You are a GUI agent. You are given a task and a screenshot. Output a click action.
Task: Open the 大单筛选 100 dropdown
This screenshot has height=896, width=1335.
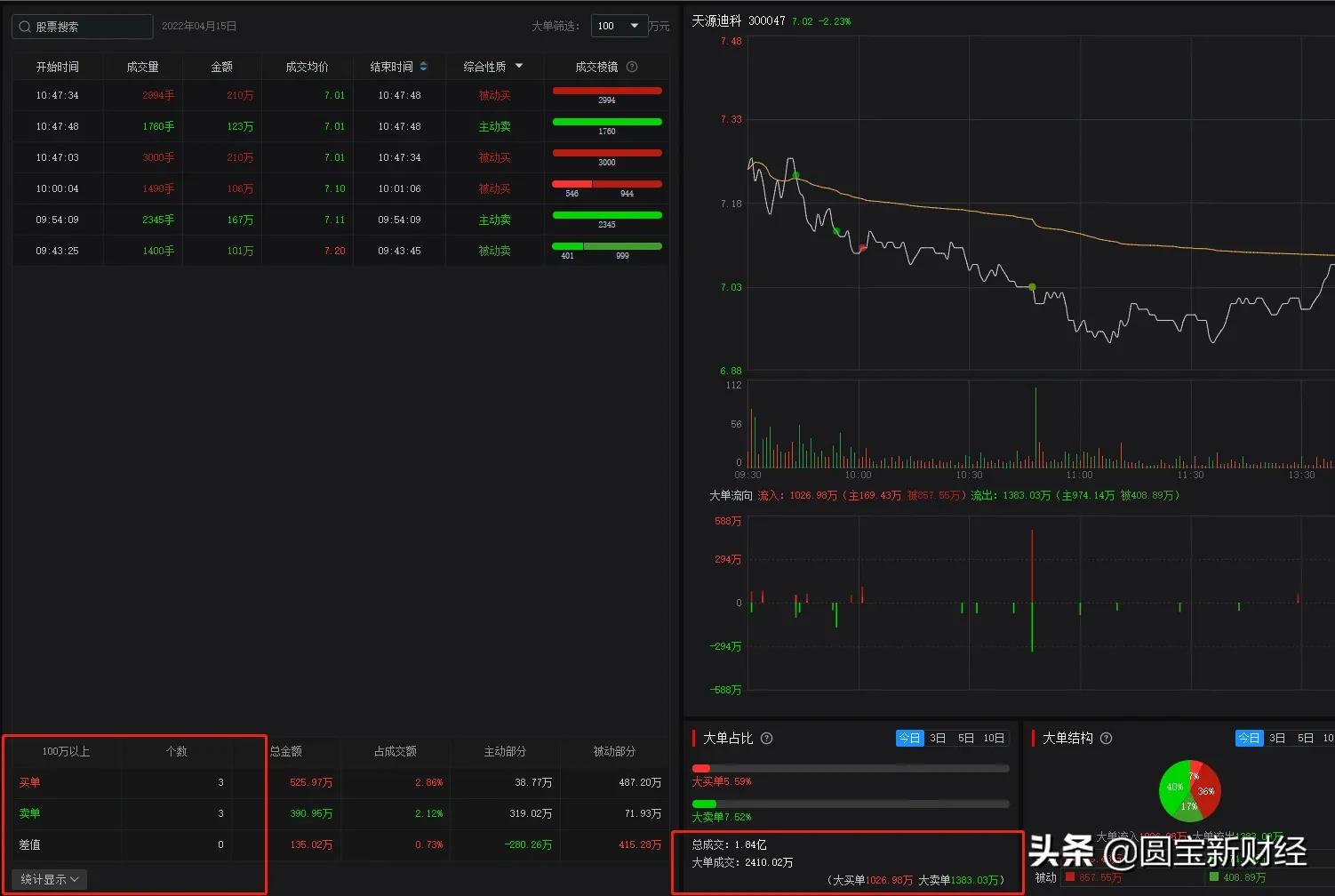point(619,26)
